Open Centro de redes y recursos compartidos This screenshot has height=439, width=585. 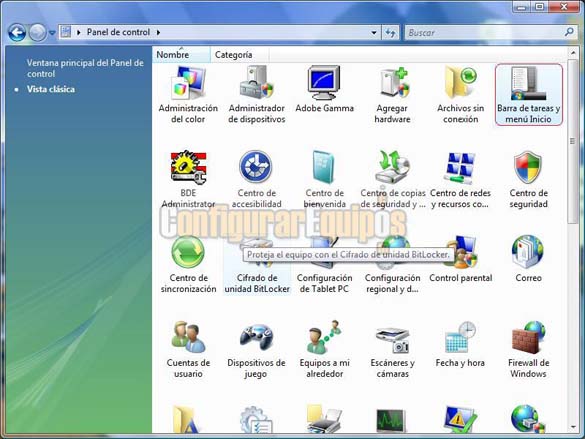pyautogui.click(x=460, y=179)
